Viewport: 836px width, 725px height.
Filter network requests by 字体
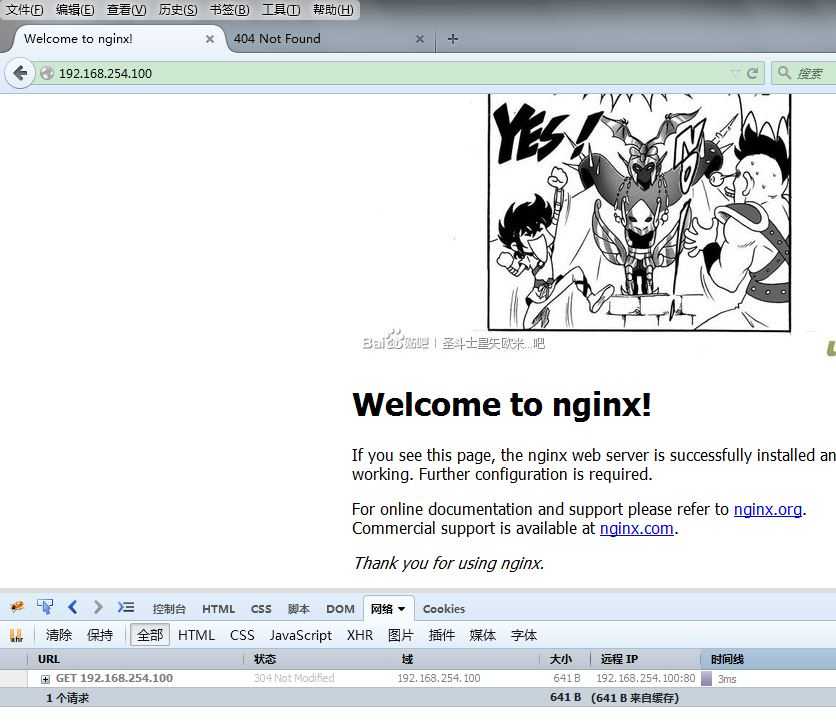(524, 635)
